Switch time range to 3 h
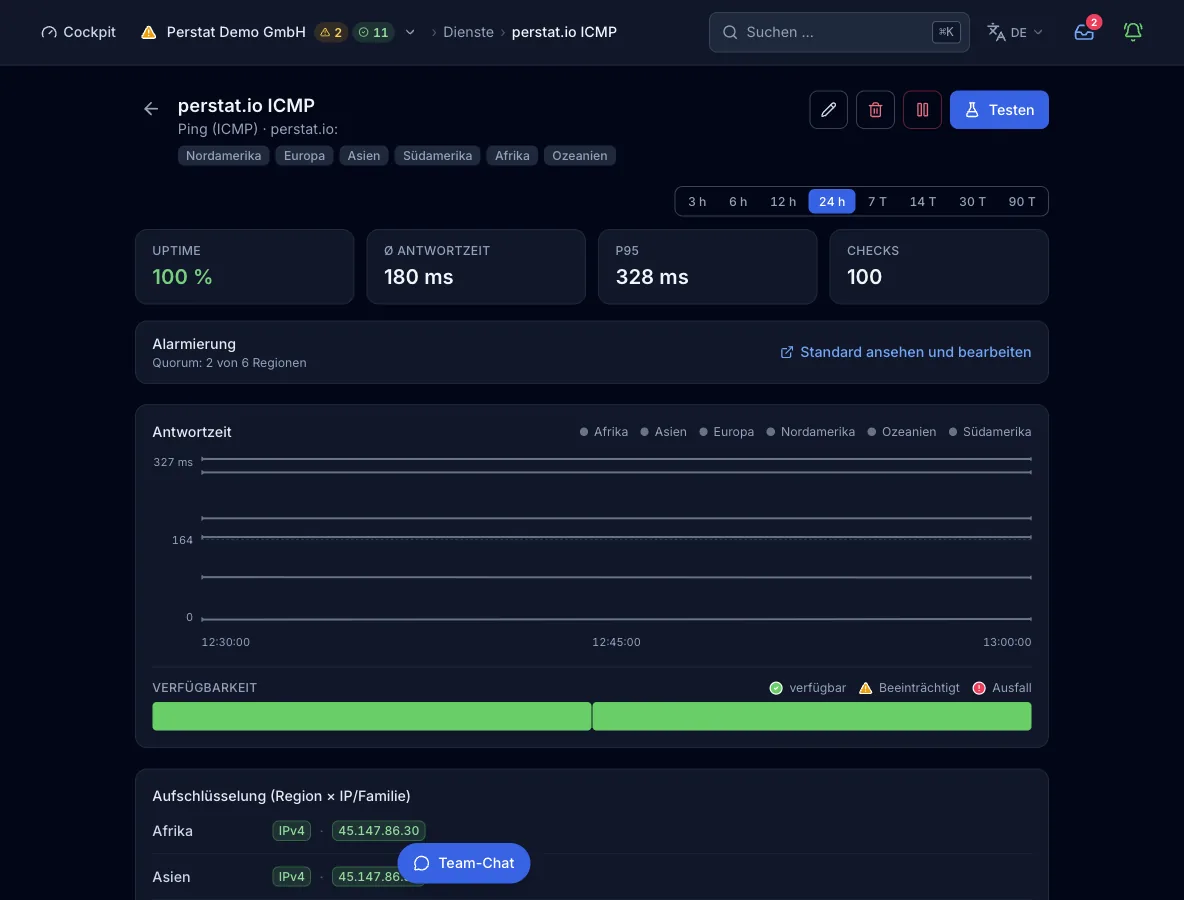This screenshot has width=1184, height=900. 697,202
